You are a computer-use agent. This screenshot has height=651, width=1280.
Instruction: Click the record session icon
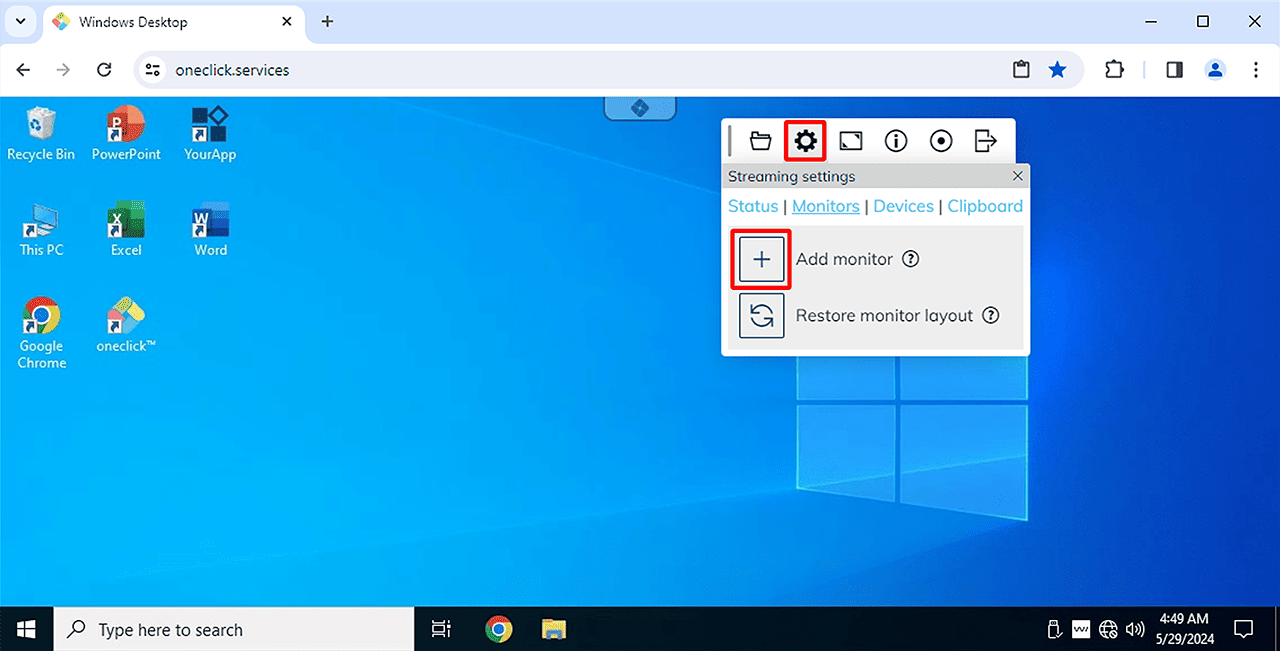pos(941,141)
